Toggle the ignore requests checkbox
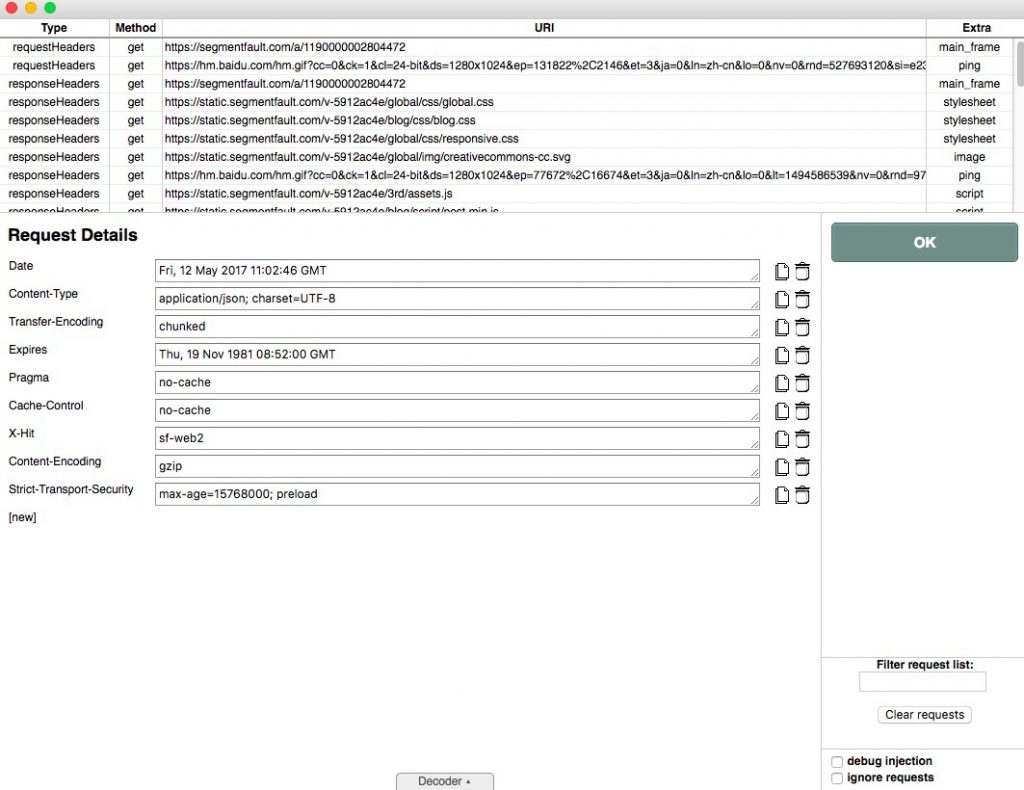Image resolution: width=1024 pixels, height=790 pixels. (x=838, y=778)
